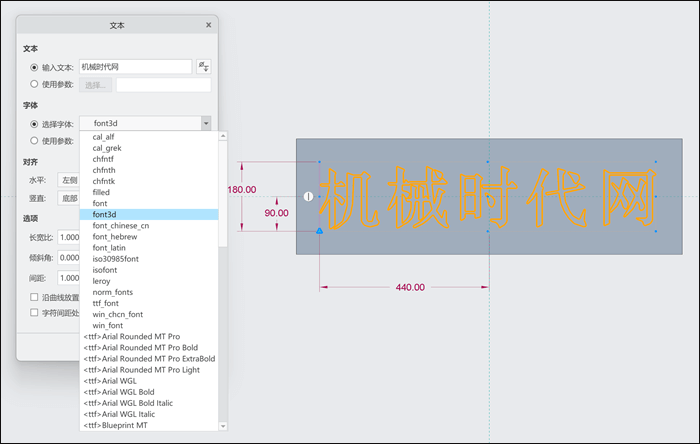Select ttf_font in the font list

pyautogui.click(x=149, y=303)
